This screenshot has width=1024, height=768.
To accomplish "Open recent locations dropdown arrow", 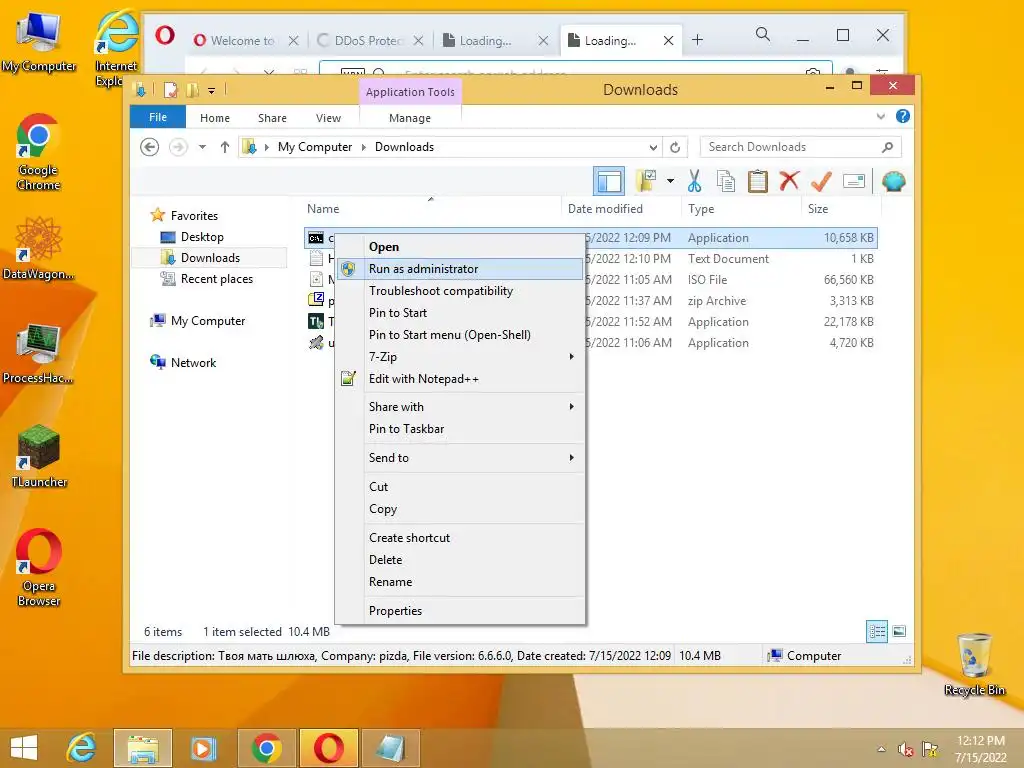I will click(x=202, y=147).
